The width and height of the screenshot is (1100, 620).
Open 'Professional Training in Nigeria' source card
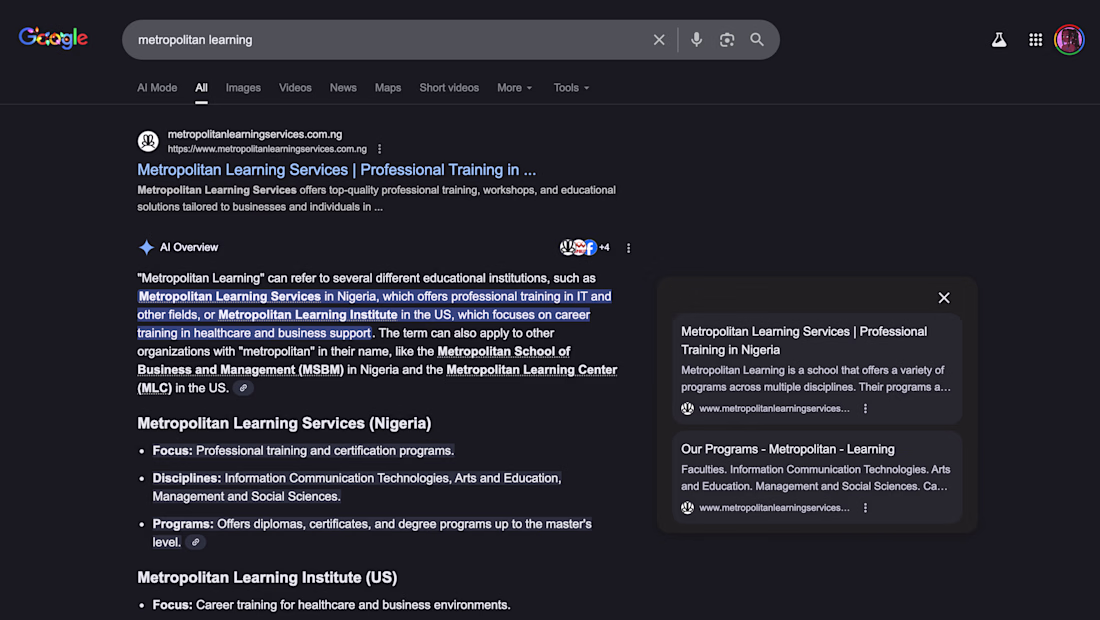point(817,368)
